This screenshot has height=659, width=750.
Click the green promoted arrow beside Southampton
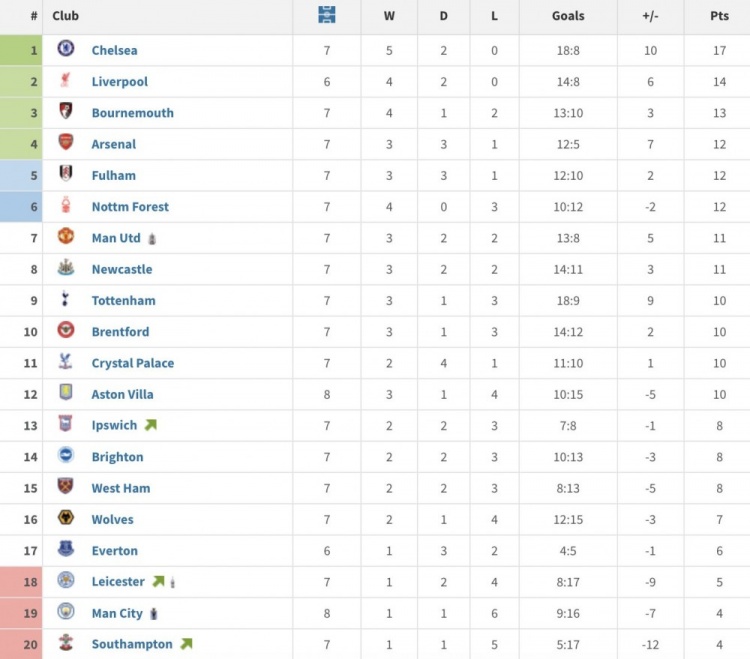[x=186, y=644]
